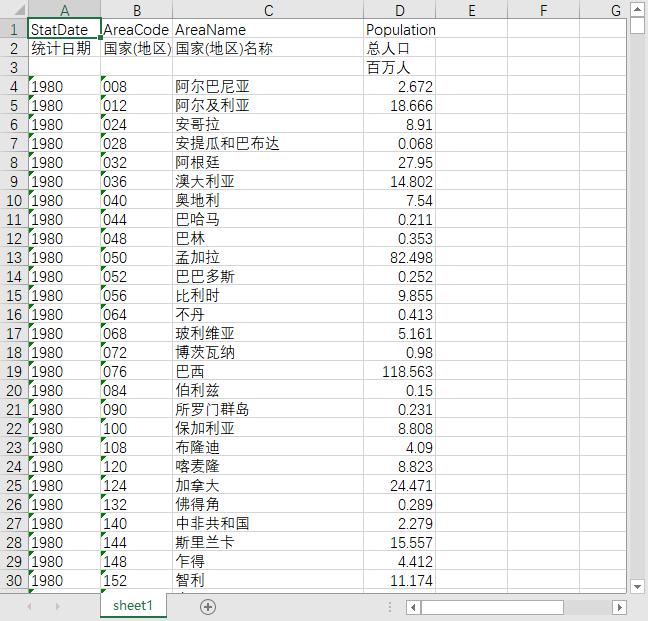Select the 喀麦隆 cell
Image resolution: width=648 pixels, height=621 pixels.
268,466
